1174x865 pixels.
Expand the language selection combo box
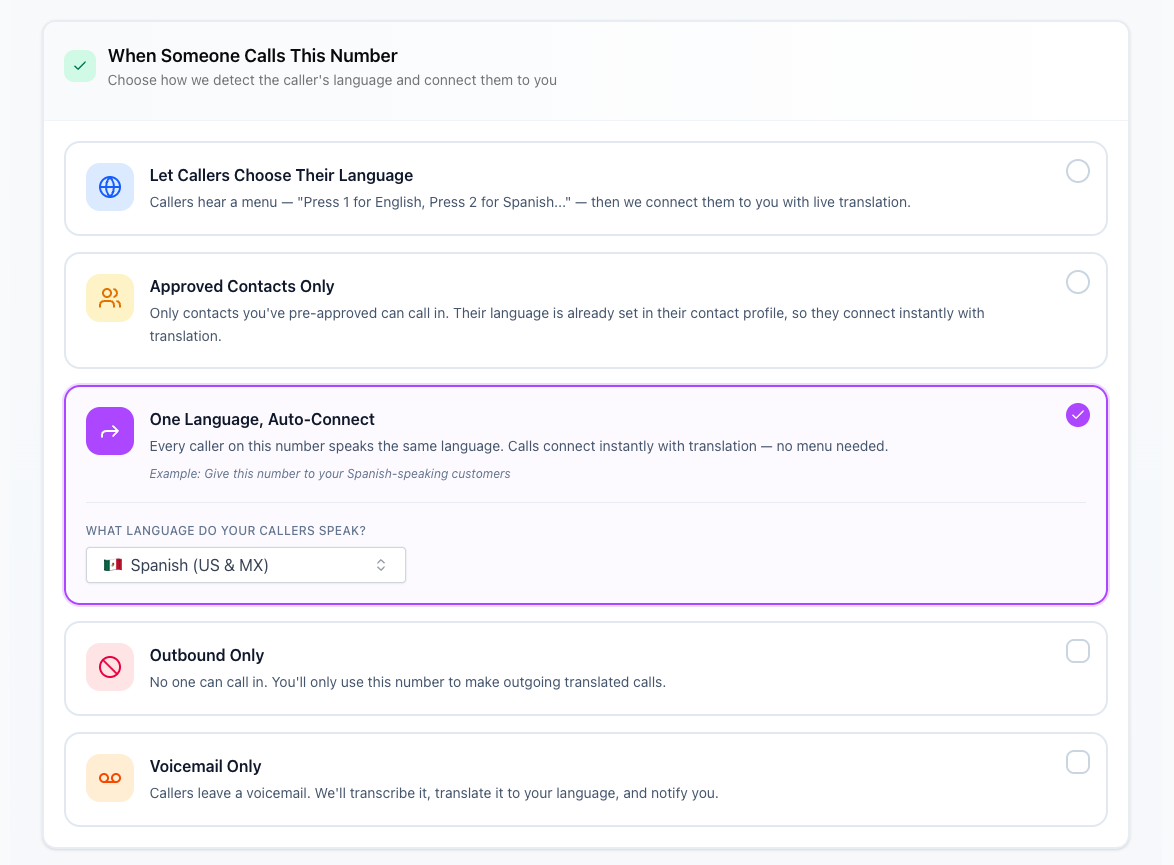pos(245,564)
